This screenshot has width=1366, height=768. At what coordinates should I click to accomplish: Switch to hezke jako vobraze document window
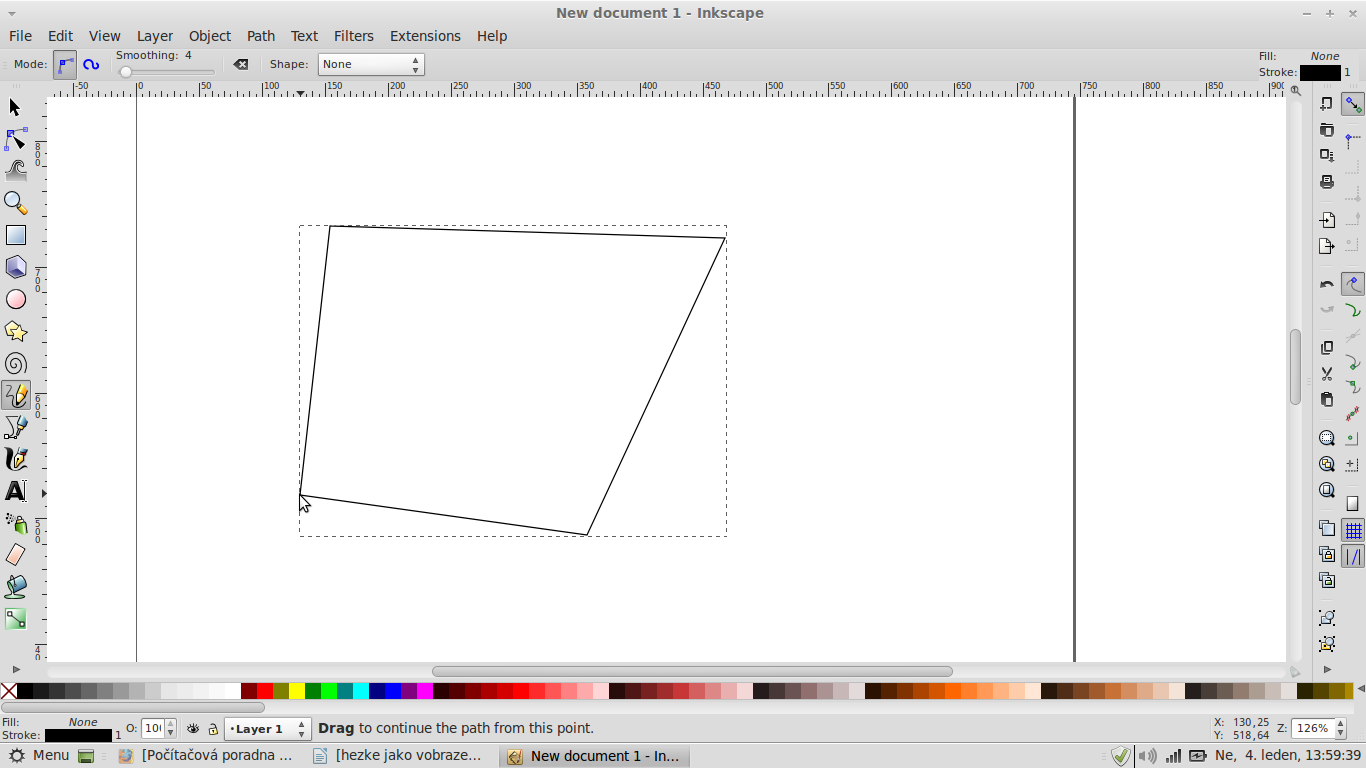[x=400, y=756]
